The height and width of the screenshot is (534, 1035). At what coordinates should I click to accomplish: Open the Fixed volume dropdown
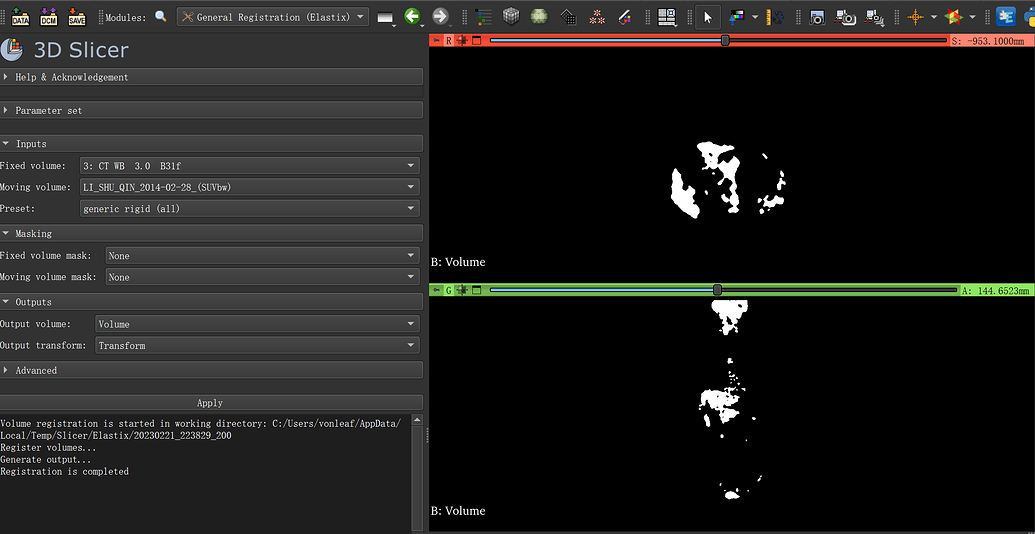(x=249, y=166)
